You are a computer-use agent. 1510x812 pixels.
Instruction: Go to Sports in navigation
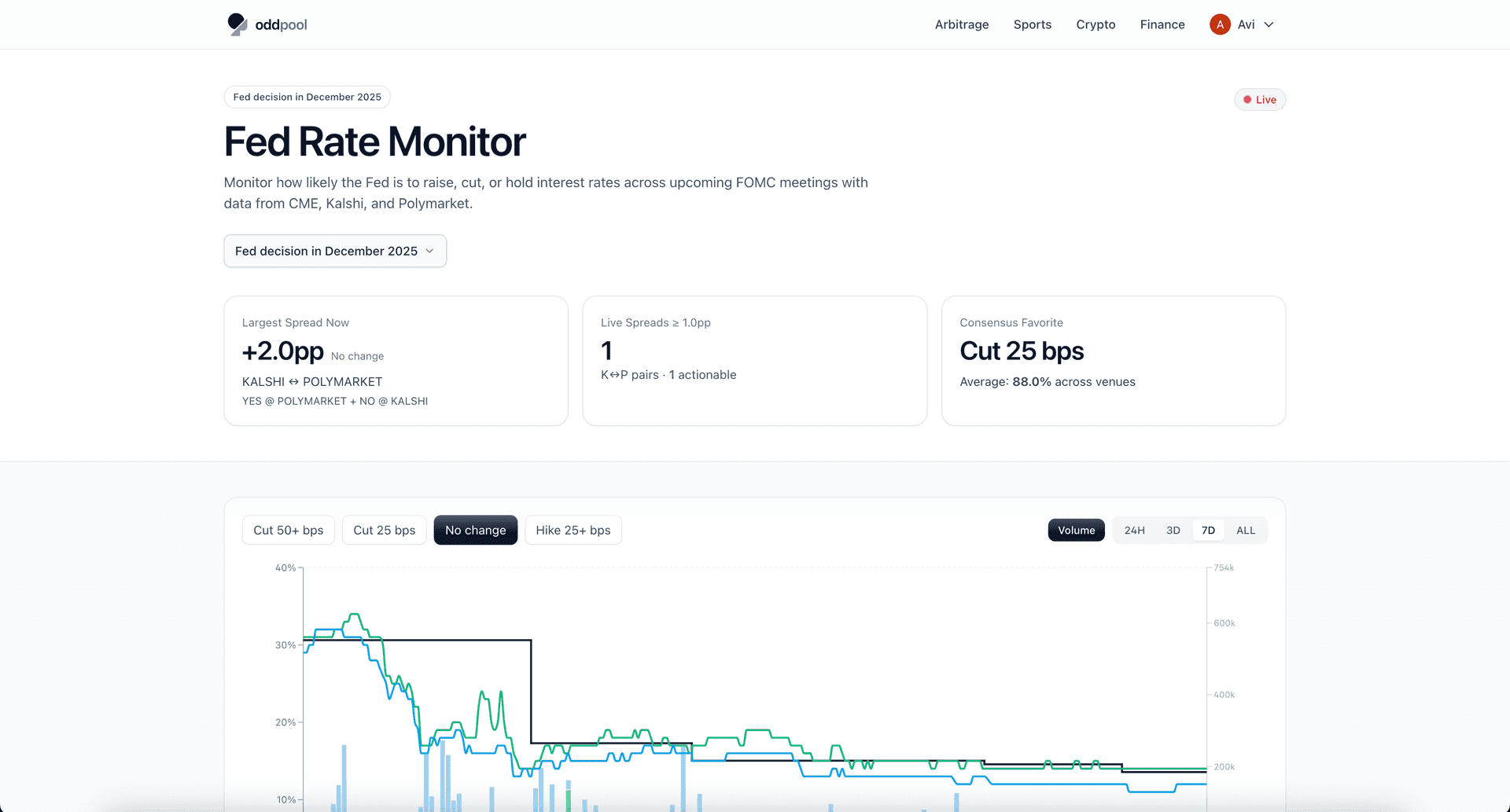pos(1032,24)
